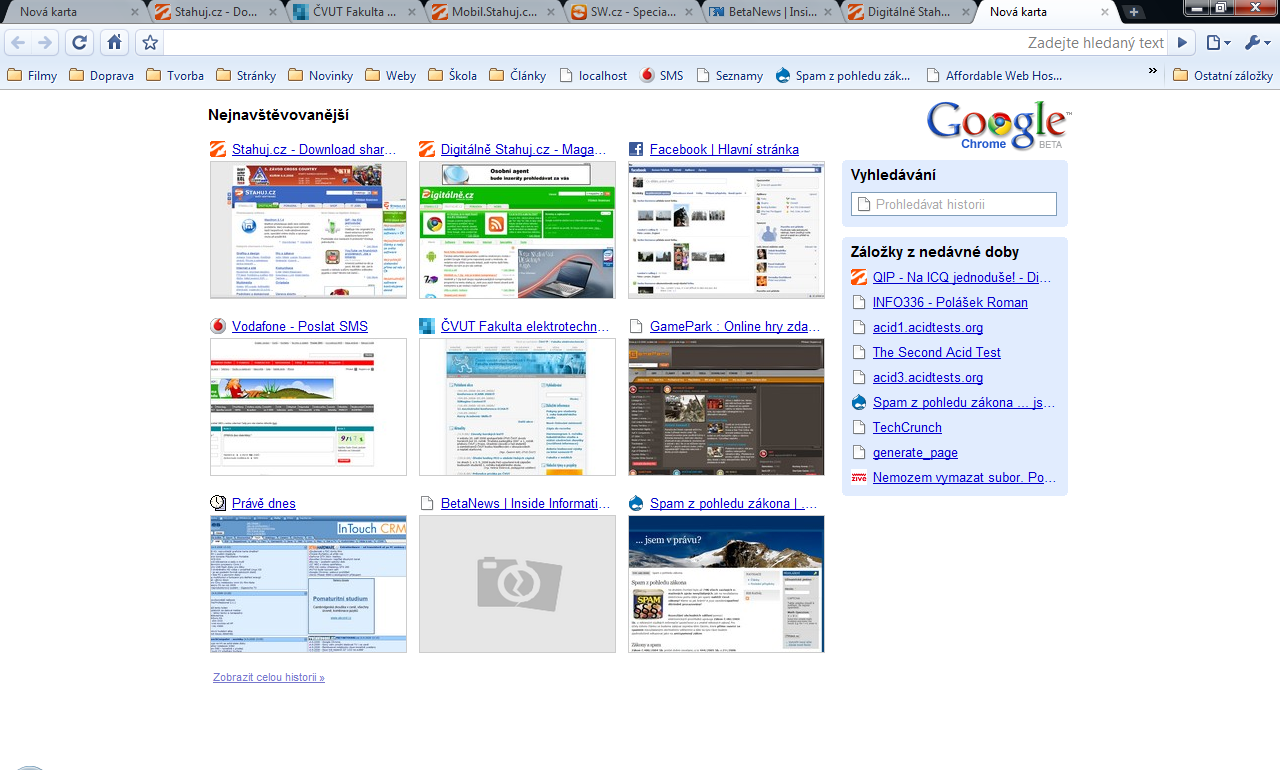Open the ČVUT Fakulta page thumbnail

click(517, 407)
